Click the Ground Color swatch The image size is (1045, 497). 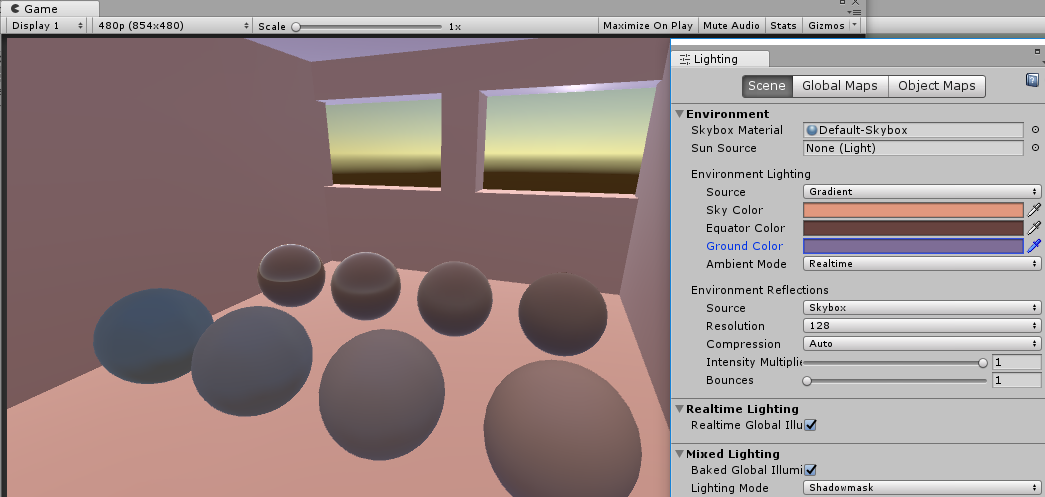[913, 246]
